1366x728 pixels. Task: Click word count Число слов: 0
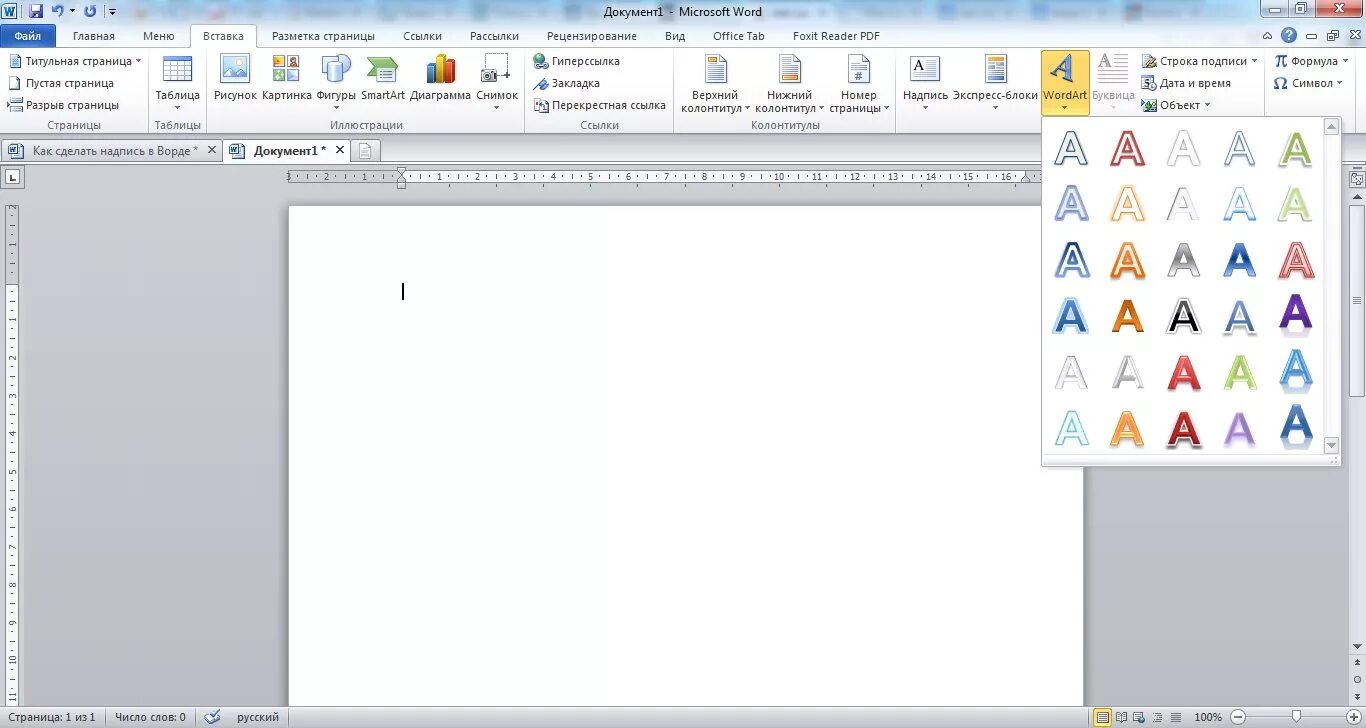tap(150, 717)
